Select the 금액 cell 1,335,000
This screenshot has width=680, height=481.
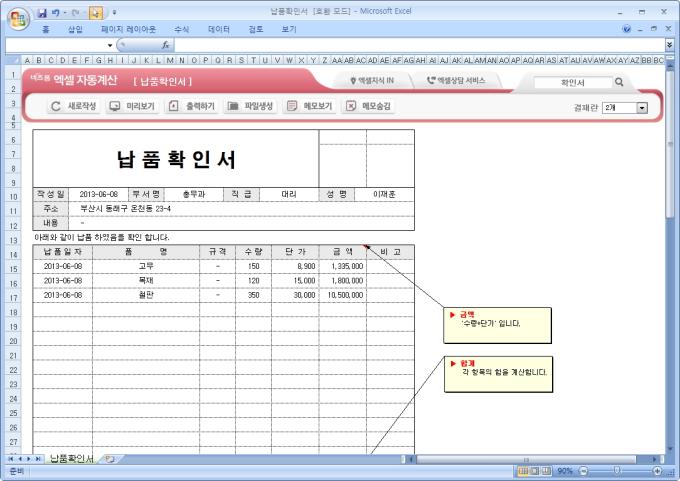(x=343, y=266)
